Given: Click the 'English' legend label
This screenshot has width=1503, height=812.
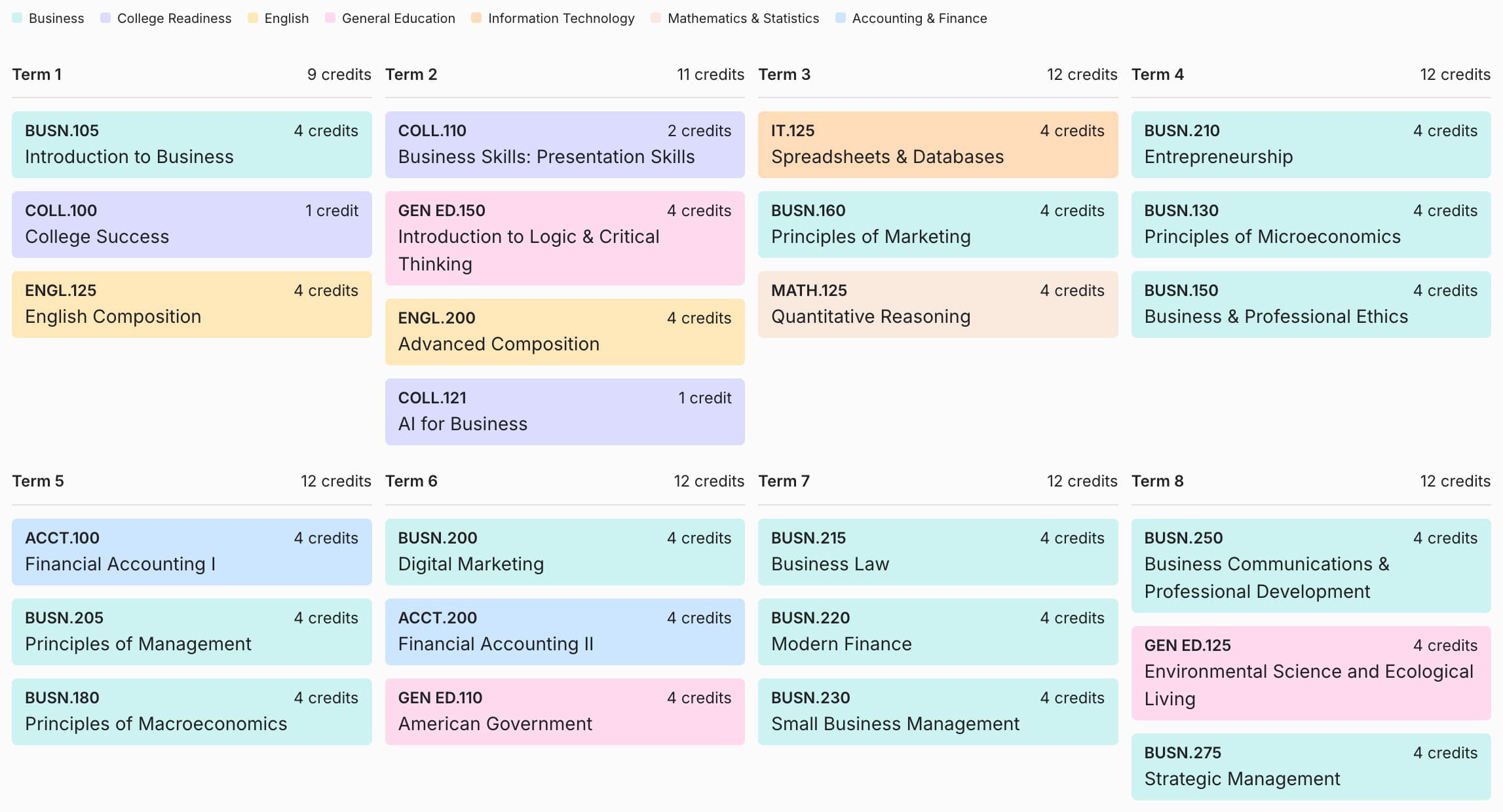Looking at the screenshot, I should (x=286, y=18).
